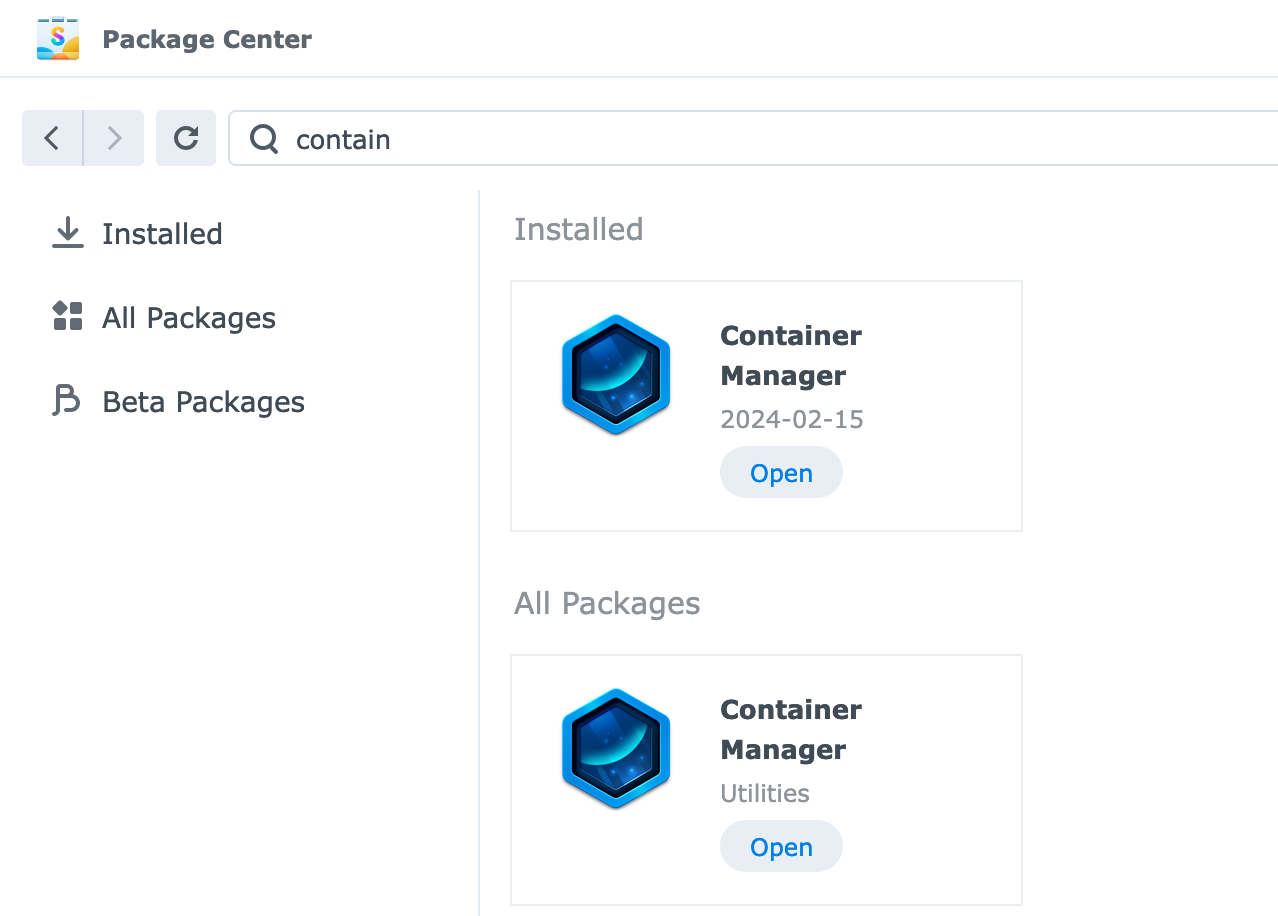Refresh the package list
1278x916 pixels.
click(186, 138)
